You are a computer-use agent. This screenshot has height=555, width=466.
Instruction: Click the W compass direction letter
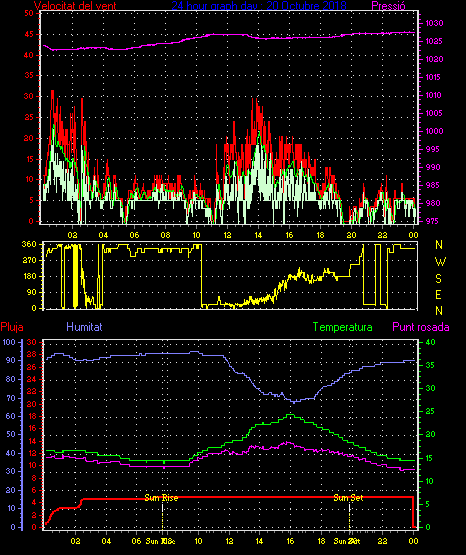[440, 262]
